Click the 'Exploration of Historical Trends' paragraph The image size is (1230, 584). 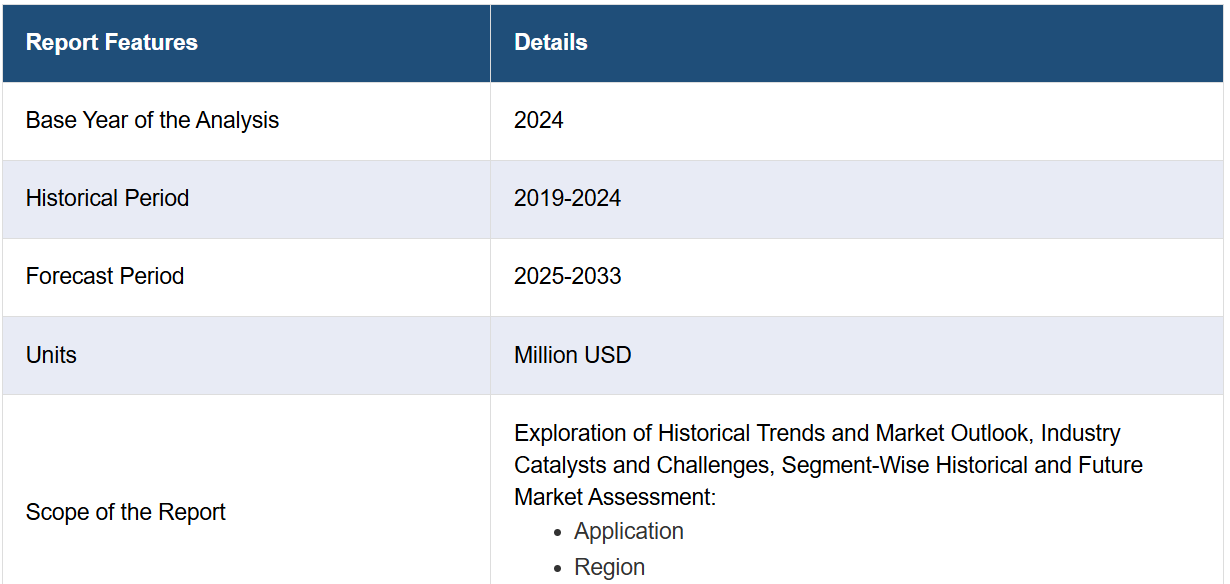click(828, 465)
